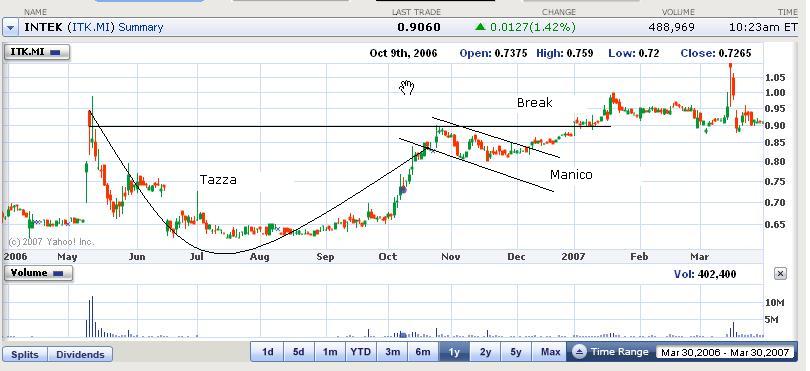Click the volume figure 488,969
Image resolution: width=810 pixels, height=371 pixels.
click(672, 27)
